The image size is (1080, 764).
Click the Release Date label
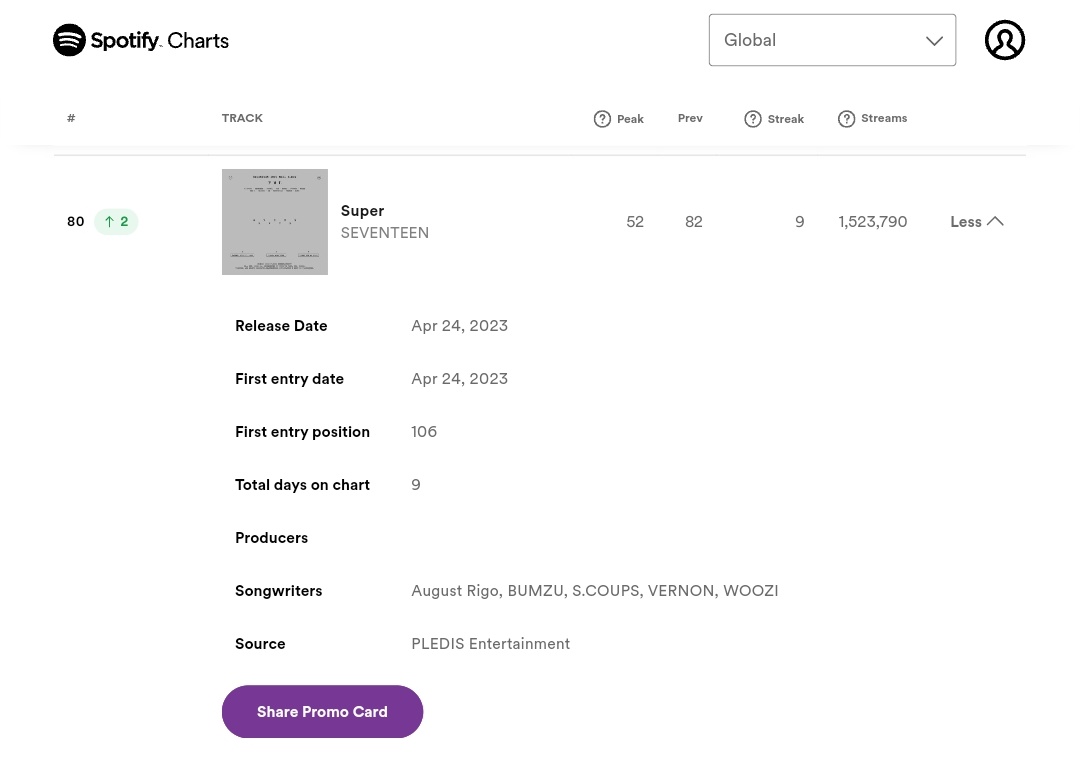coord(281,326)
